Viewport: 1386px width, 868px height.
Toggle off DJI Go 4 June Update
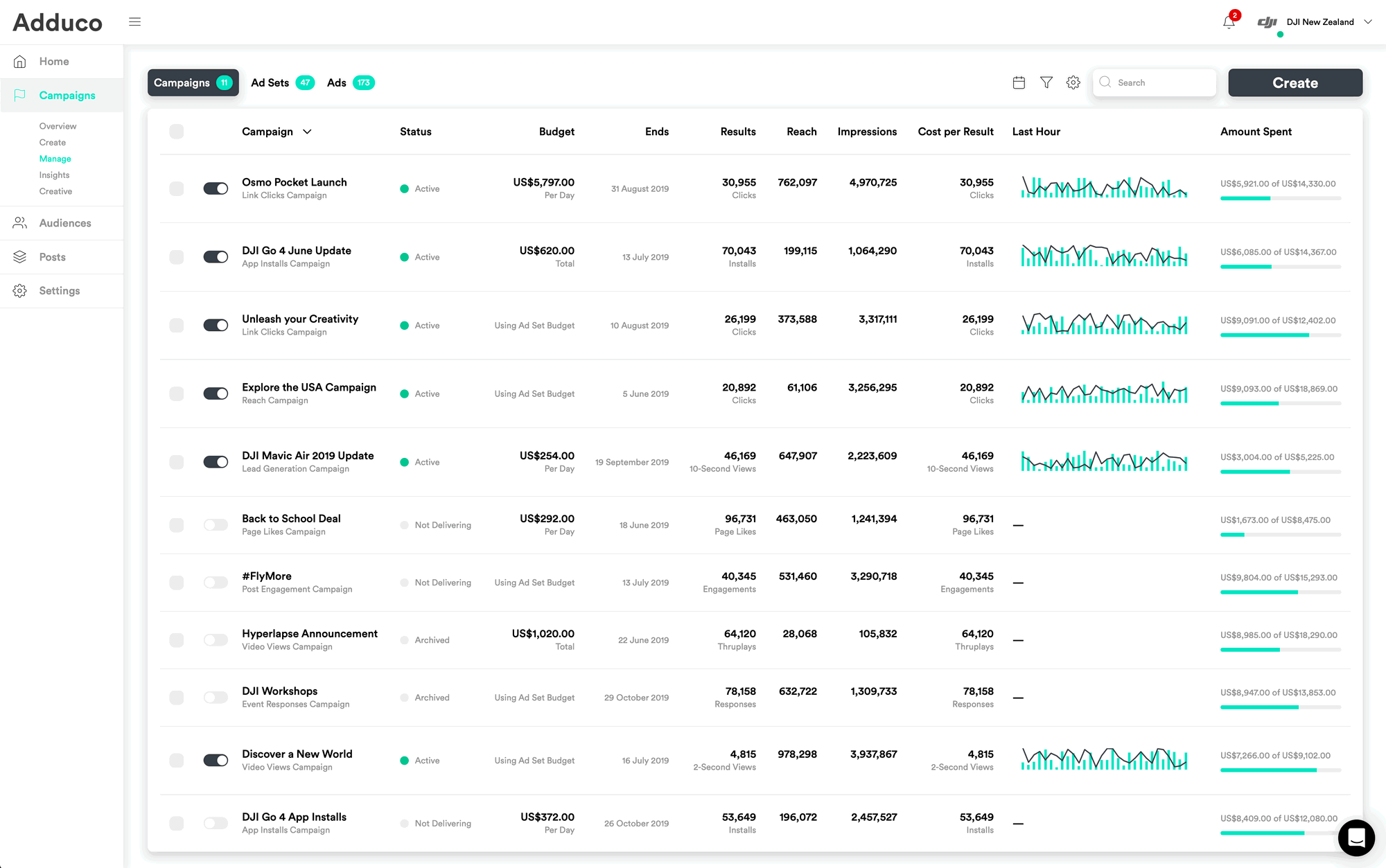216,257
